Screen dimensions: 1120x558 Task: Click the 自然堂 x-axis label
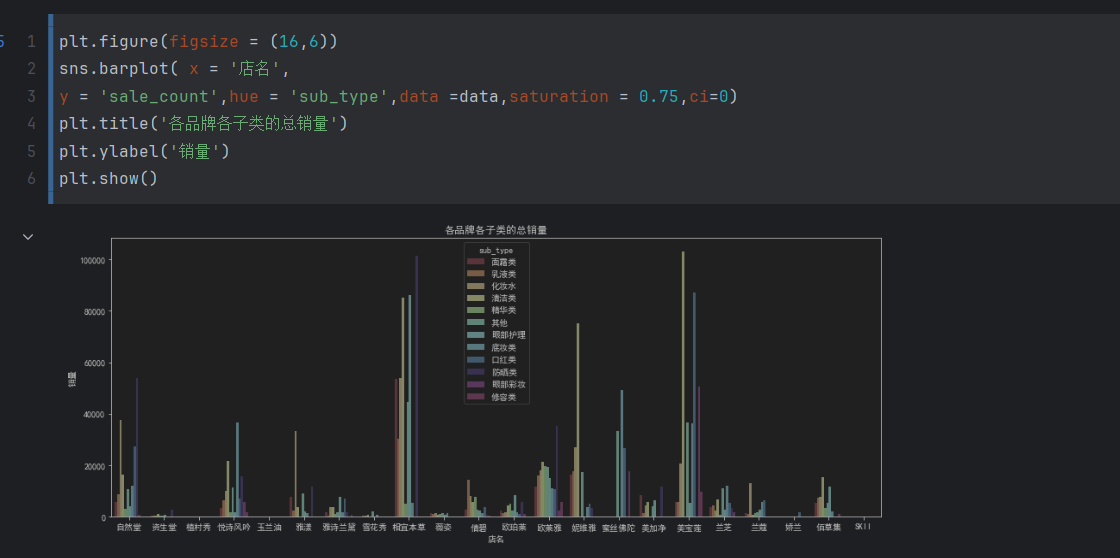[x=129, y=527]
